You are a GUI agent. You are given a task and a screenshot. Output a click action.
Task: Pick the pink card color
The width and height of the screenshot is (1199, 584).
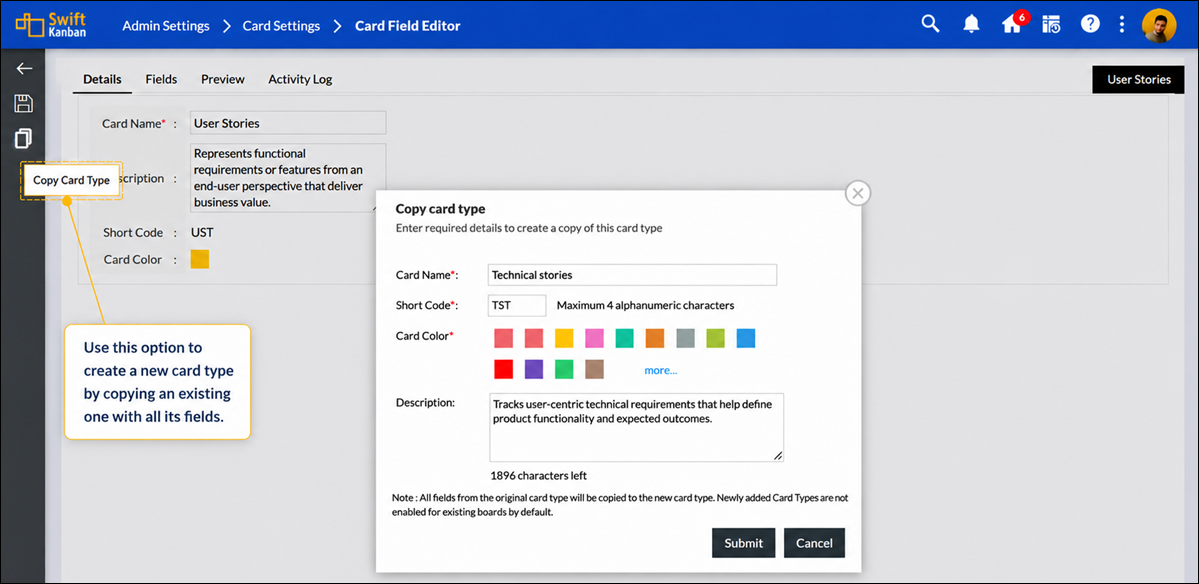[x=595, y=338]
